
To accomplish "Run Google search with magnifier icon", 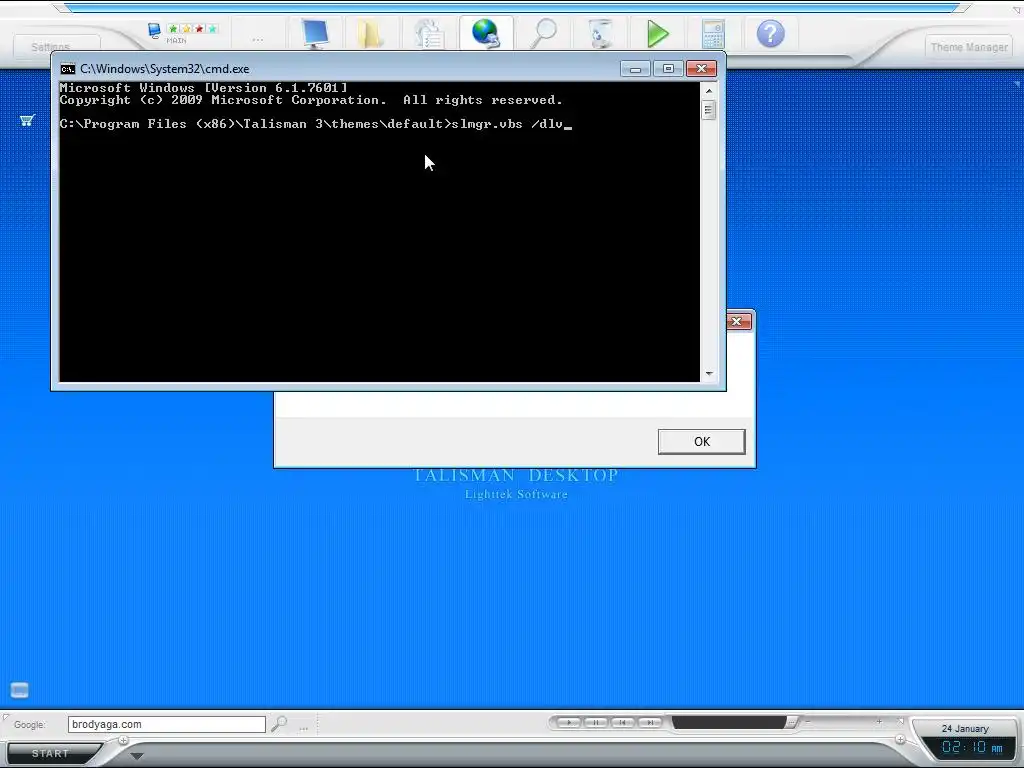I will 279,724.
